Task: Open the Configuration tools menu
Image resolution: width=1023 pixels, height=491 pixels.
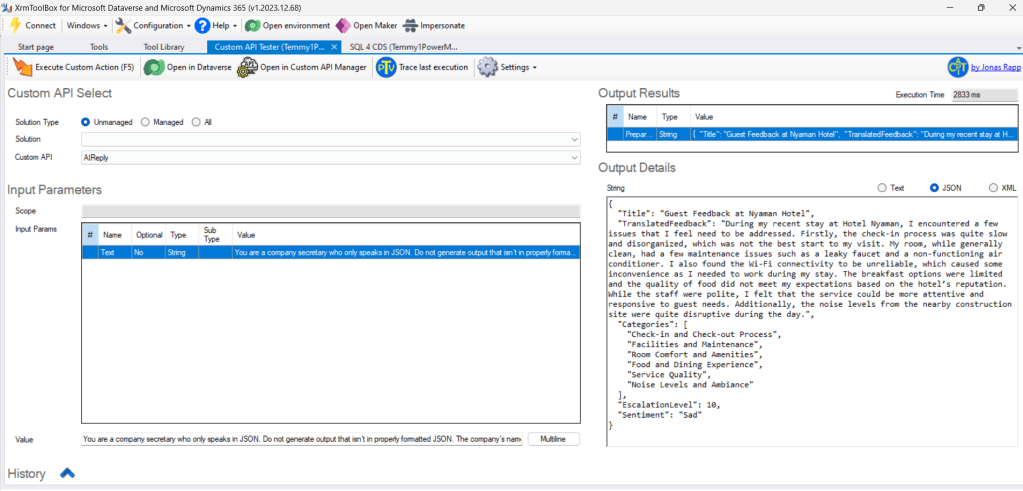Action: [x=153, y=25]
